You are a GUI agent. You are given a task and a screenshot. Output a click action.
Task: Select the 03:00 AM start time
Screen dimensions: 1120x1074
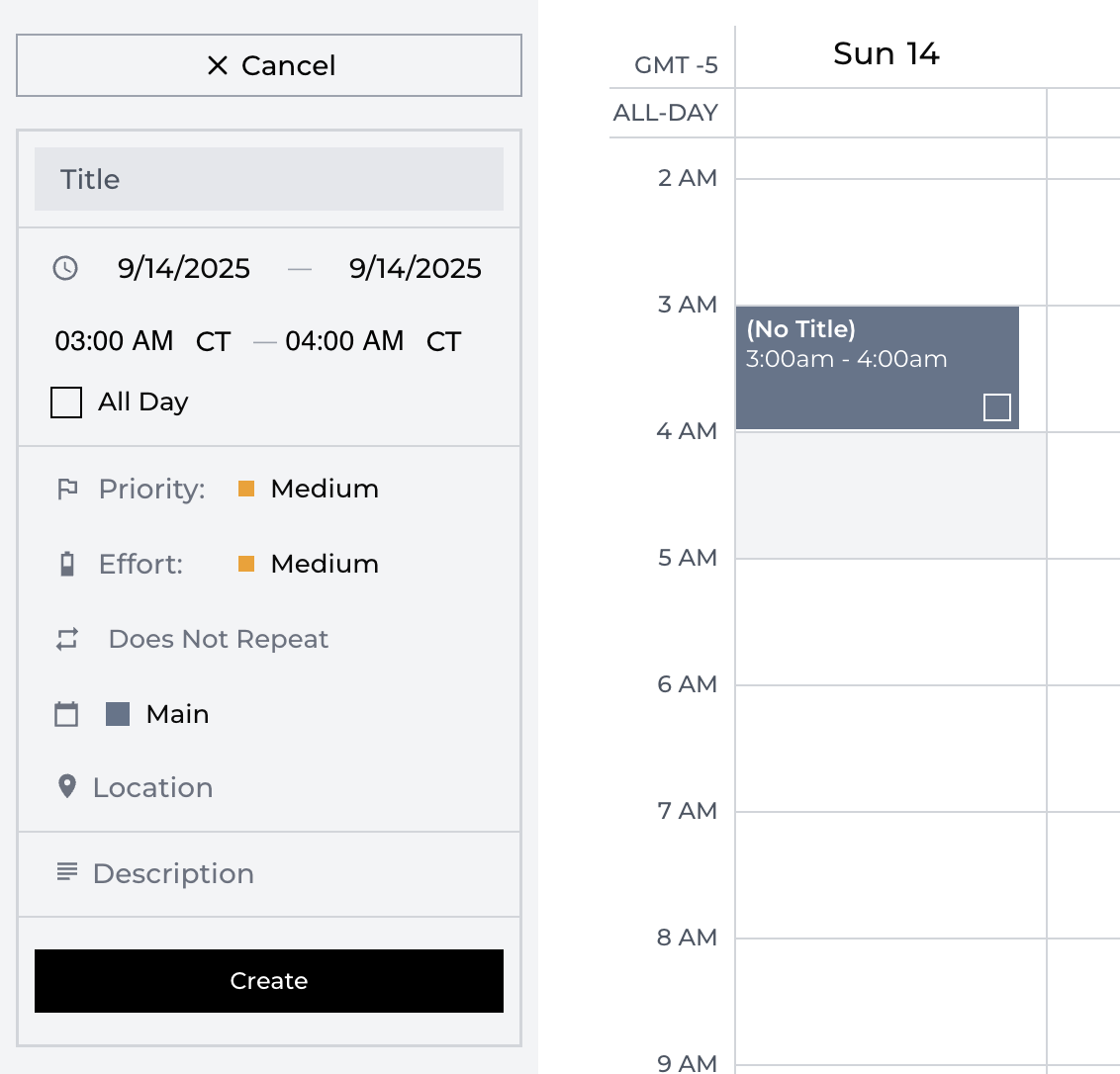tap(114, 341)
